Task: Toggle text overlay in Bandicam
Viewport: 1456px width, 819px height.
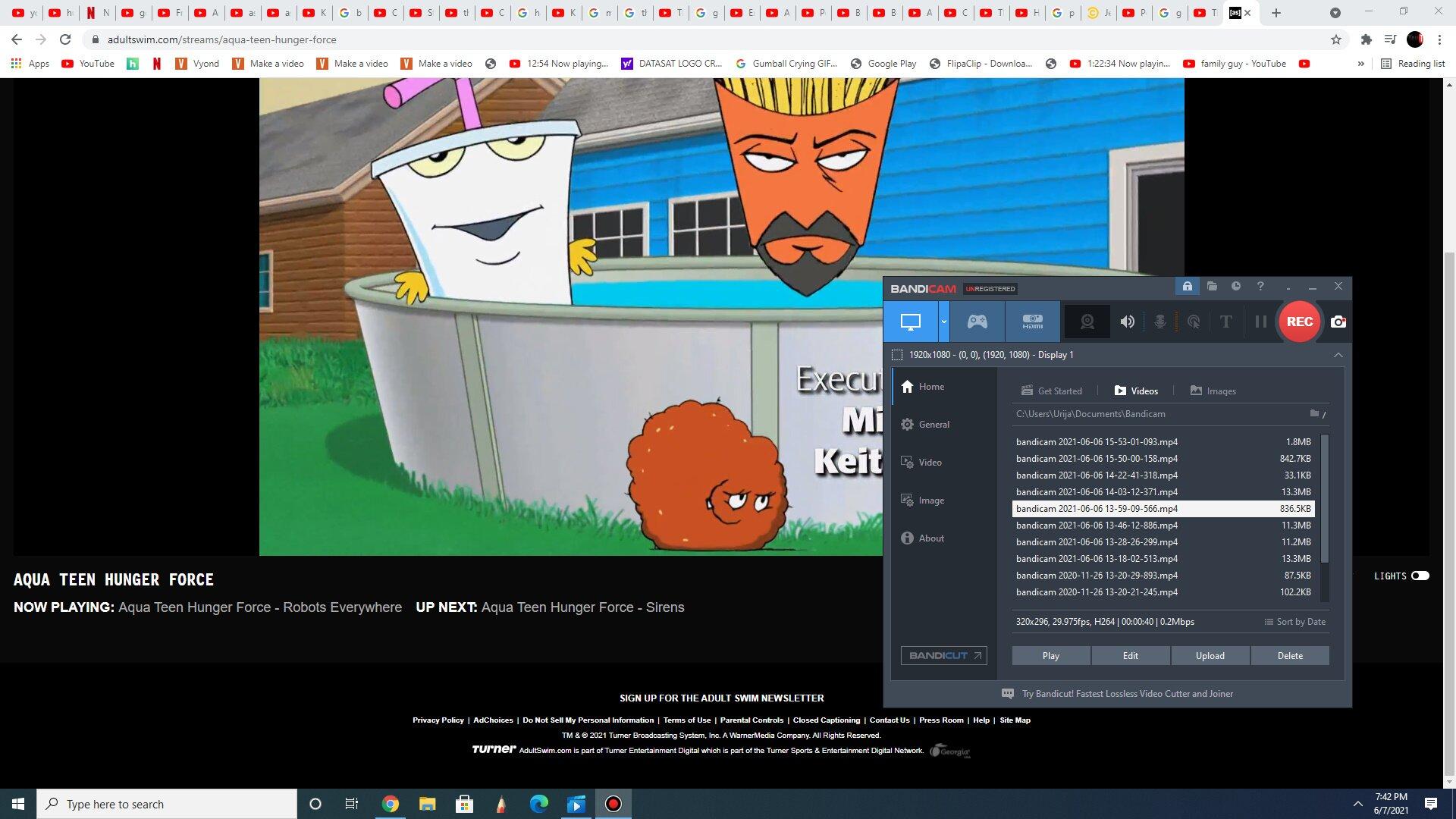Action: [1225, 322]
